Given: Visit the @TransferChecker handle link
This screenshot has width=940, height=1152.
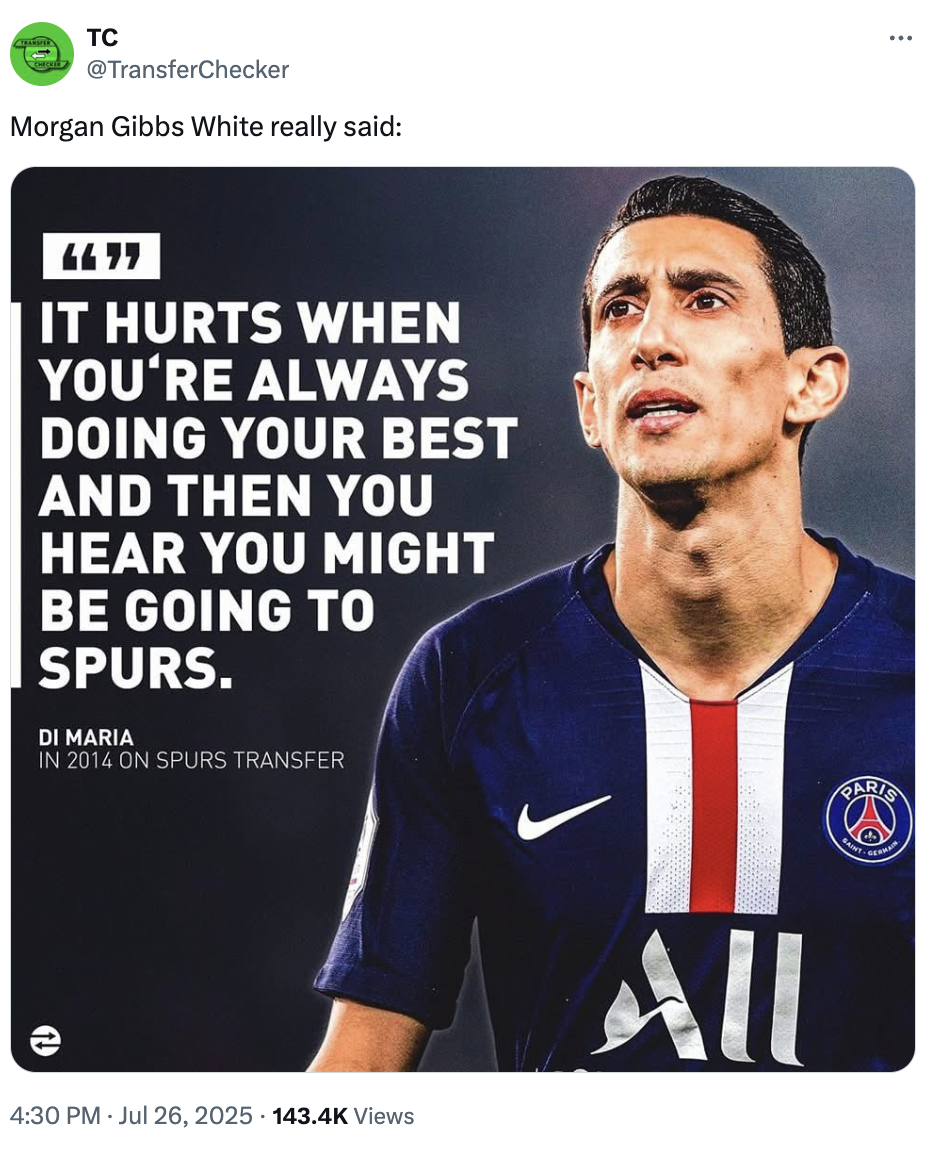Looking at the screenshot, I should click(187, 69).
